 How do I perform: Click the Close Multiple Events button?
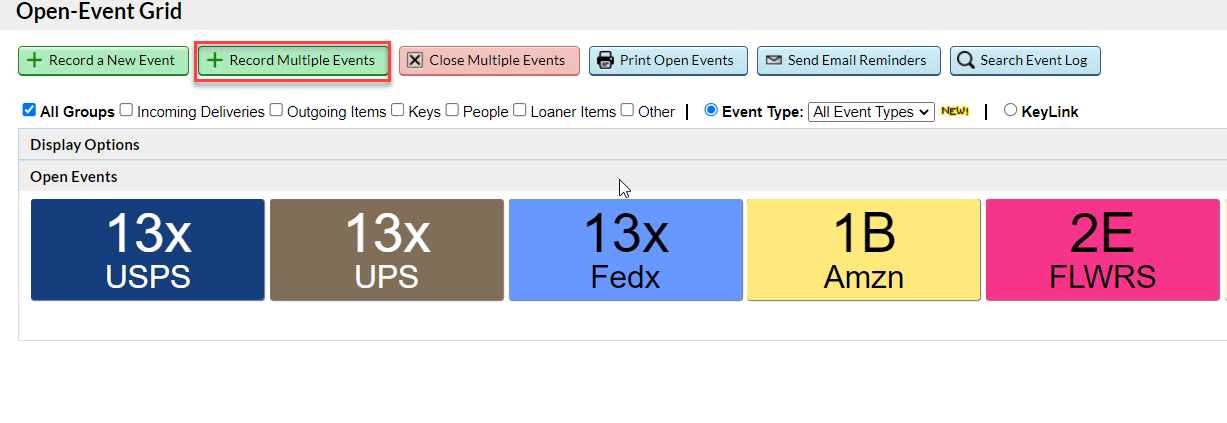(x=489, y=60)
